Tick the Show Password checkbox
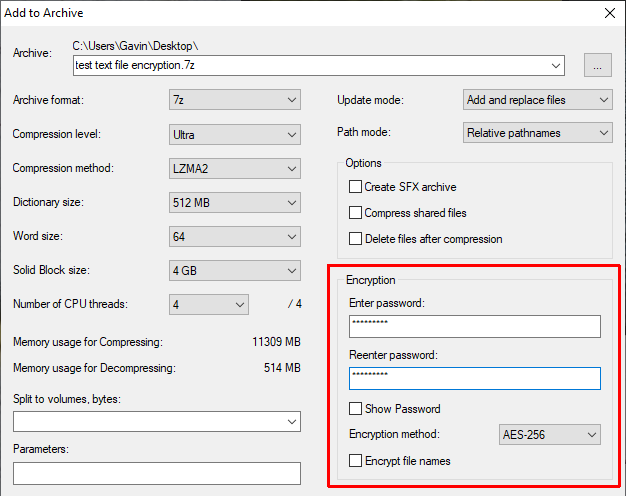Image resolution: width=626 pixels, height=496 pixels. pyautogui.click(x=355, y=409)
